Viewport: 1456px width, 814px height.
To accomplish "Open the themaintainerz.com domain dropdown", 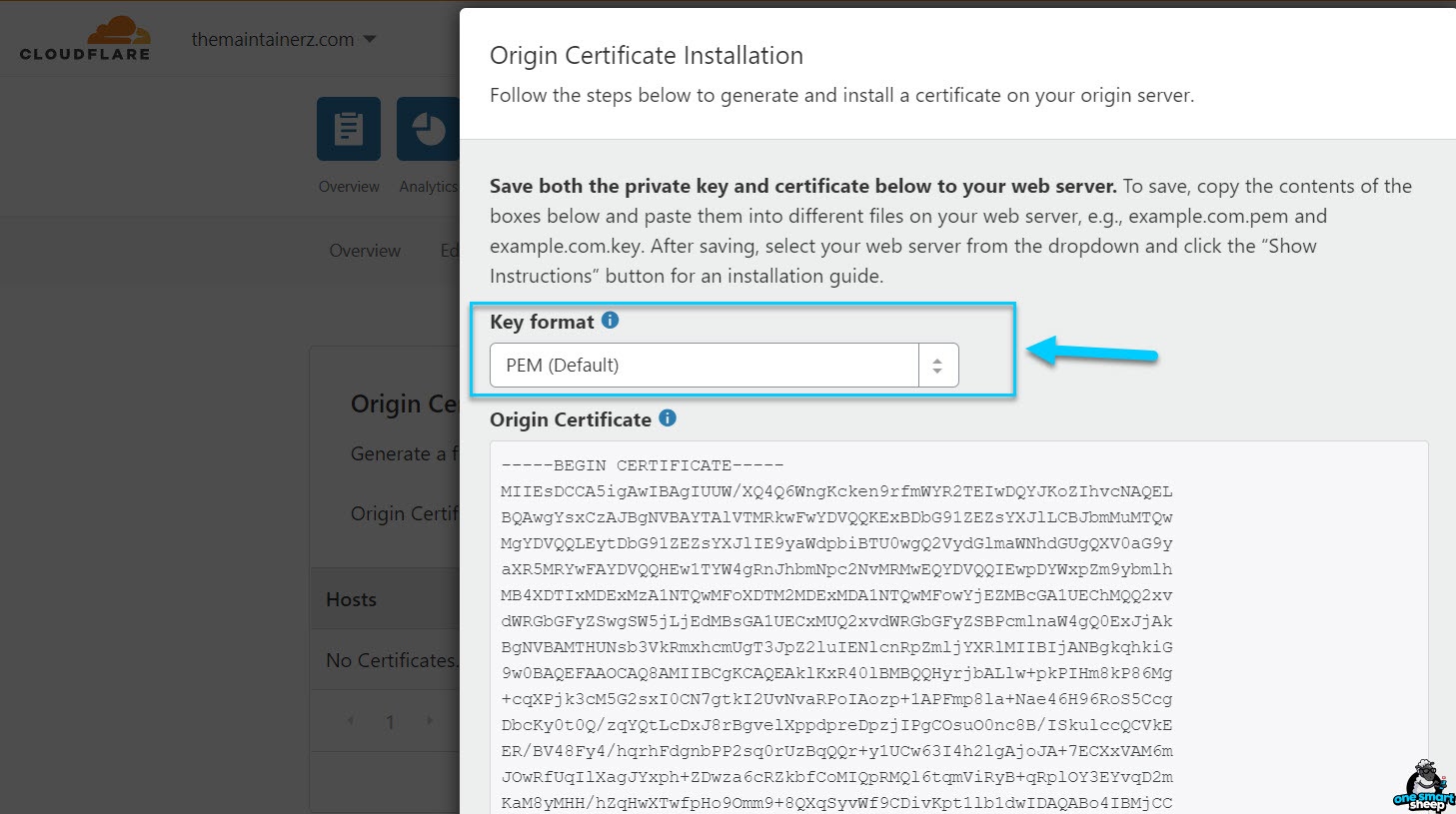I will coord(284,40).
